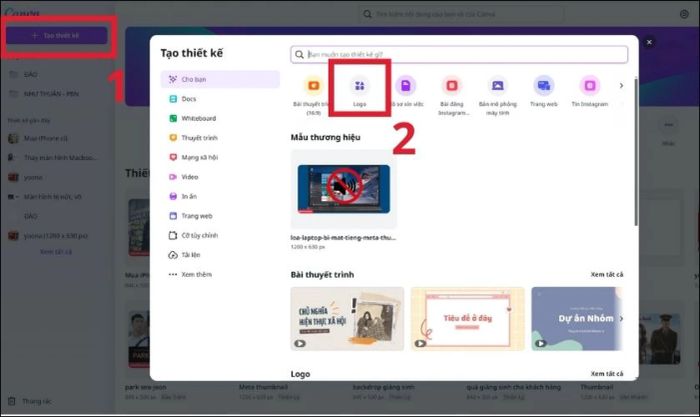Choose the Bài thuyết trình (16:9) icon

(x=313, y=86)
